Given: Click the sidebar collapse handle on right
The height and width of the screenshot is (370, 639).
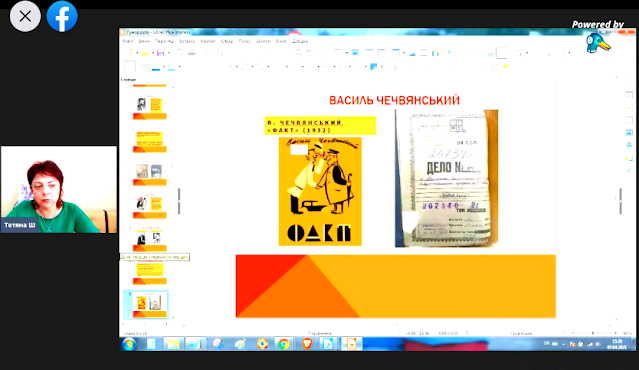Looking at the screenshot, I should coord(621,201).
